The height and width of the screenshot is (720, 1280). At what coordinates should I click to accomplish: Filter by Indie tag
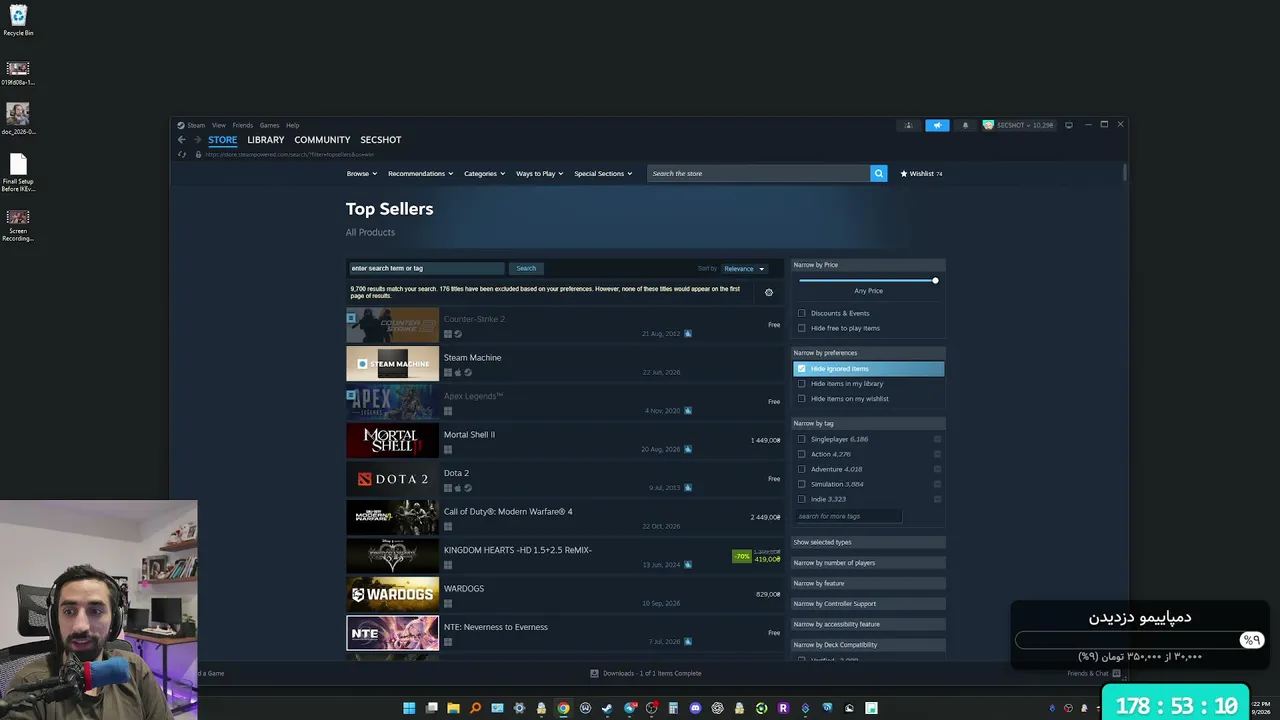[x=801, y=499]
